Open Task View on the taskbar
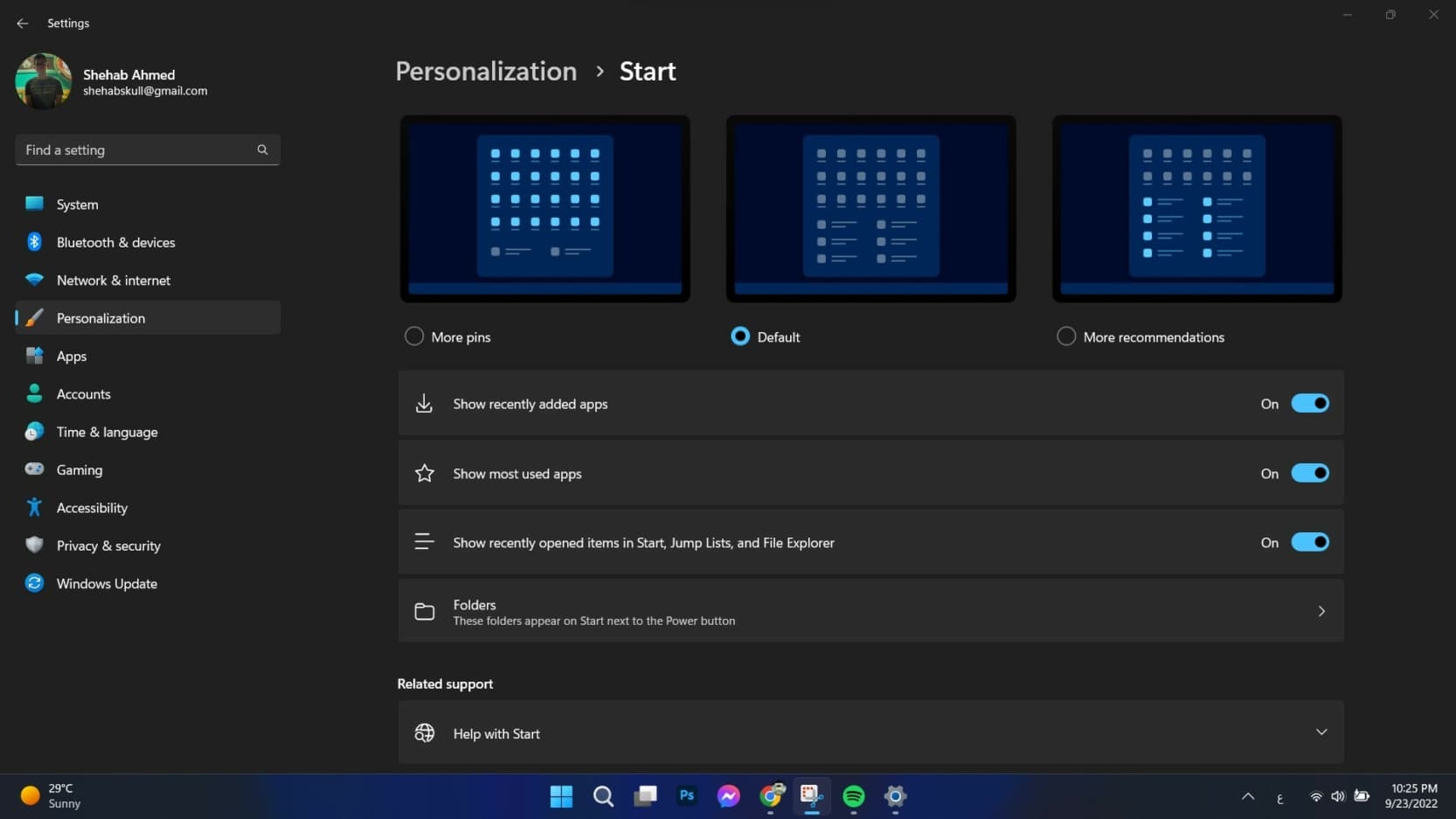 tap(645, 796)
